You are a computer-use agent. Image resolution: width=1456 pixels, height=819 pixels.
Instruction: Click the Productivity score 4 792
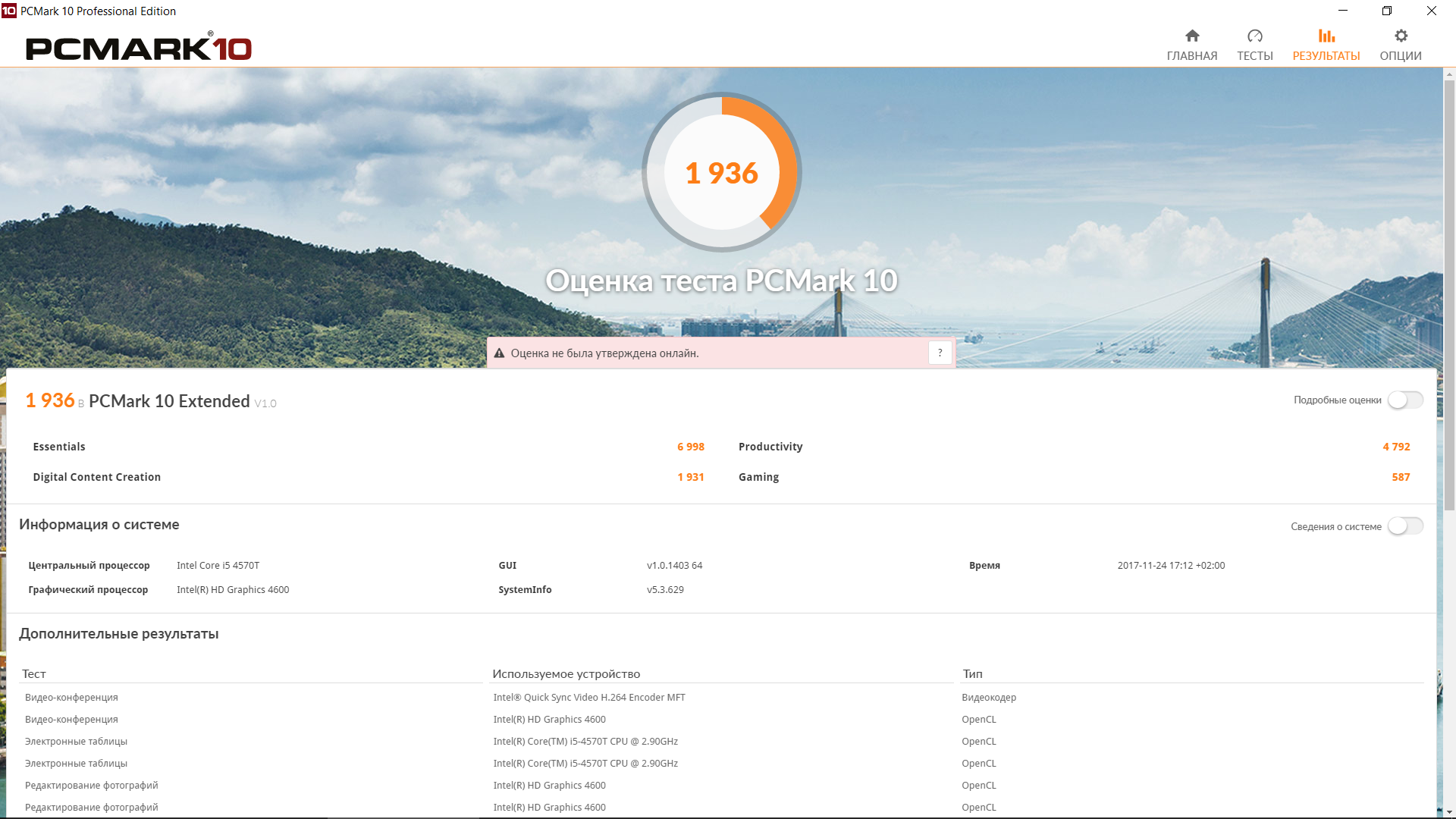pos(1396,447)
